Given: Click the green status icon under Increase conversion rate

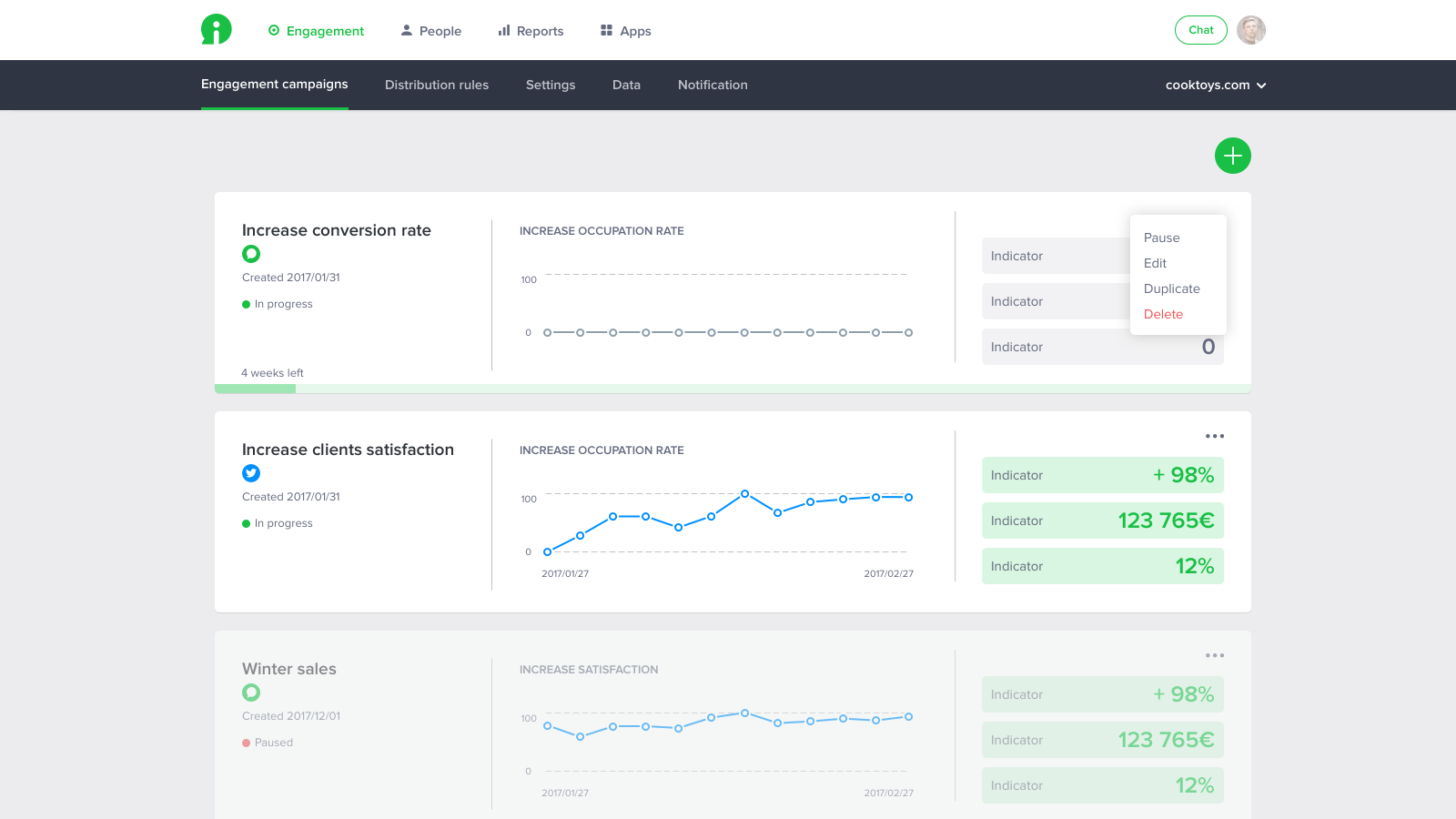Looking at the screenshot, I should pyautogui.click(x=251, y=254).
